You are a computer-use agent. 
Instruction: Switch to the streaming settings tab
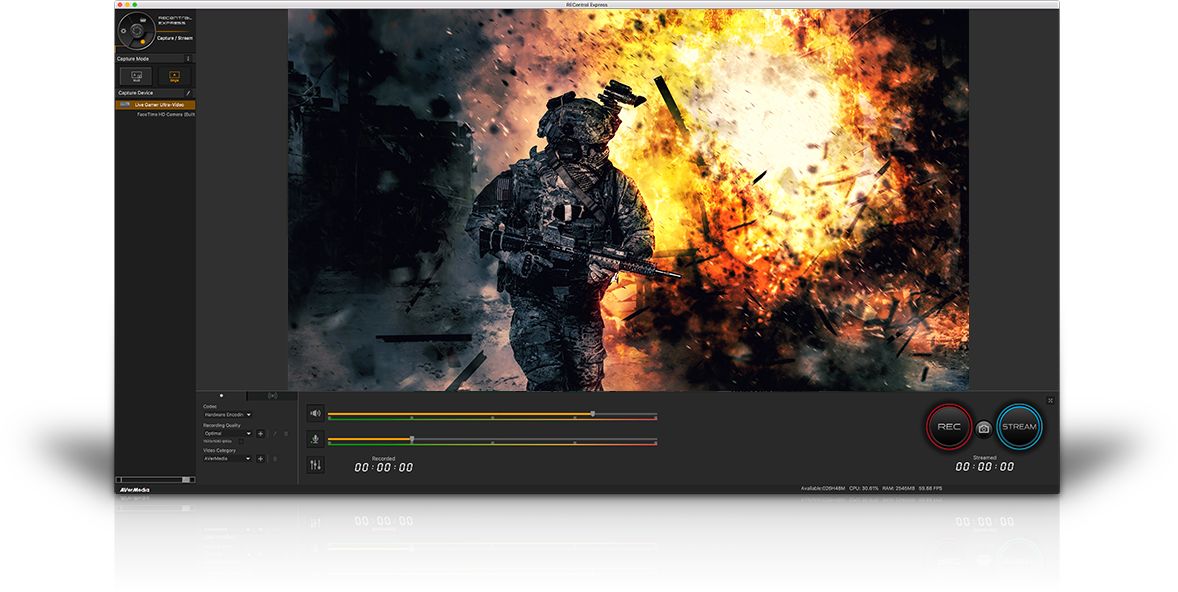[272, 396]
